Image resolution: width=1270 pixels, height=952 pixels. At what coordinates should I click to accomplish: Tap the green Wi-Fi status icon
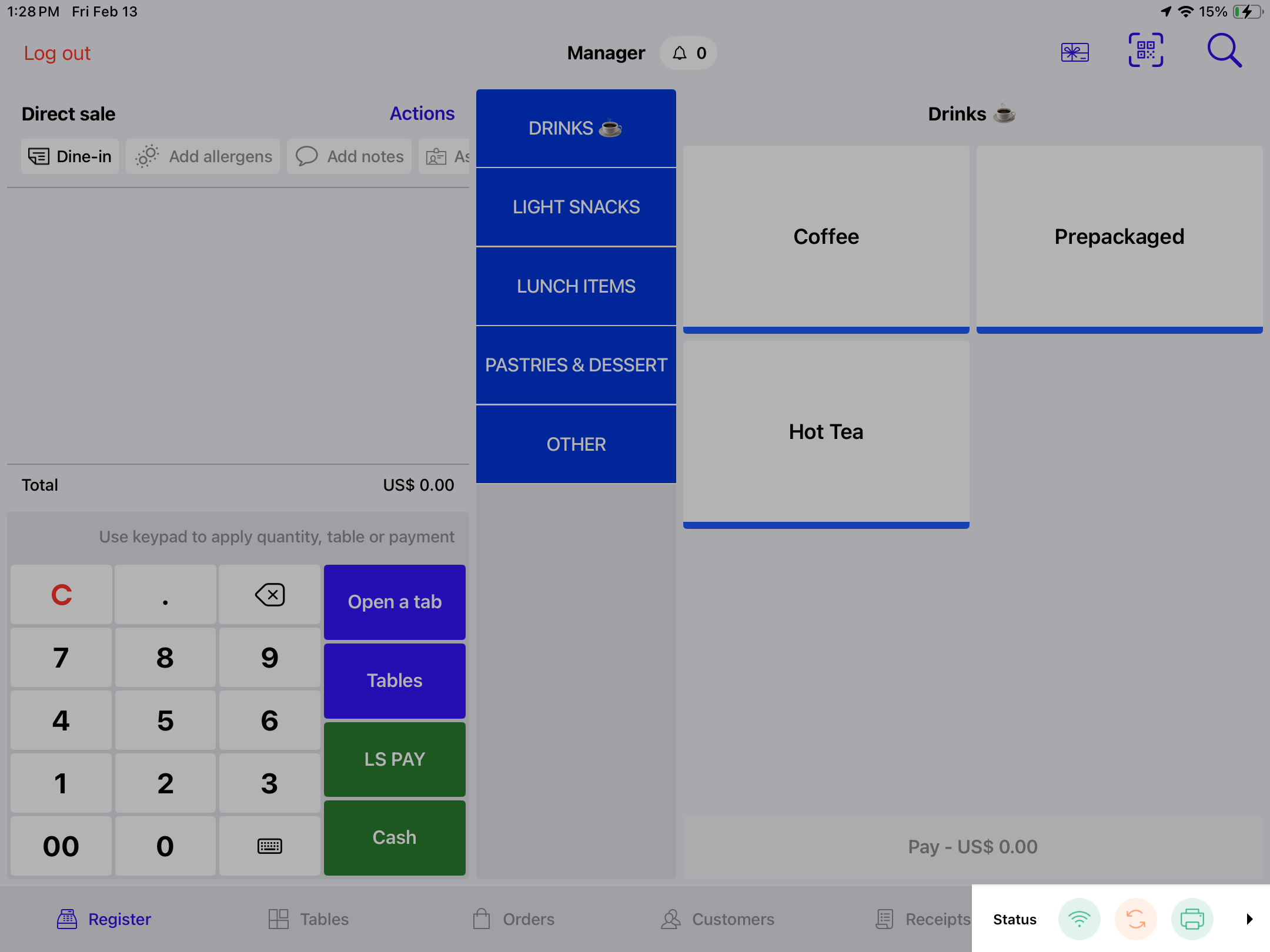pyautogui.click(x=1079, y=919)
